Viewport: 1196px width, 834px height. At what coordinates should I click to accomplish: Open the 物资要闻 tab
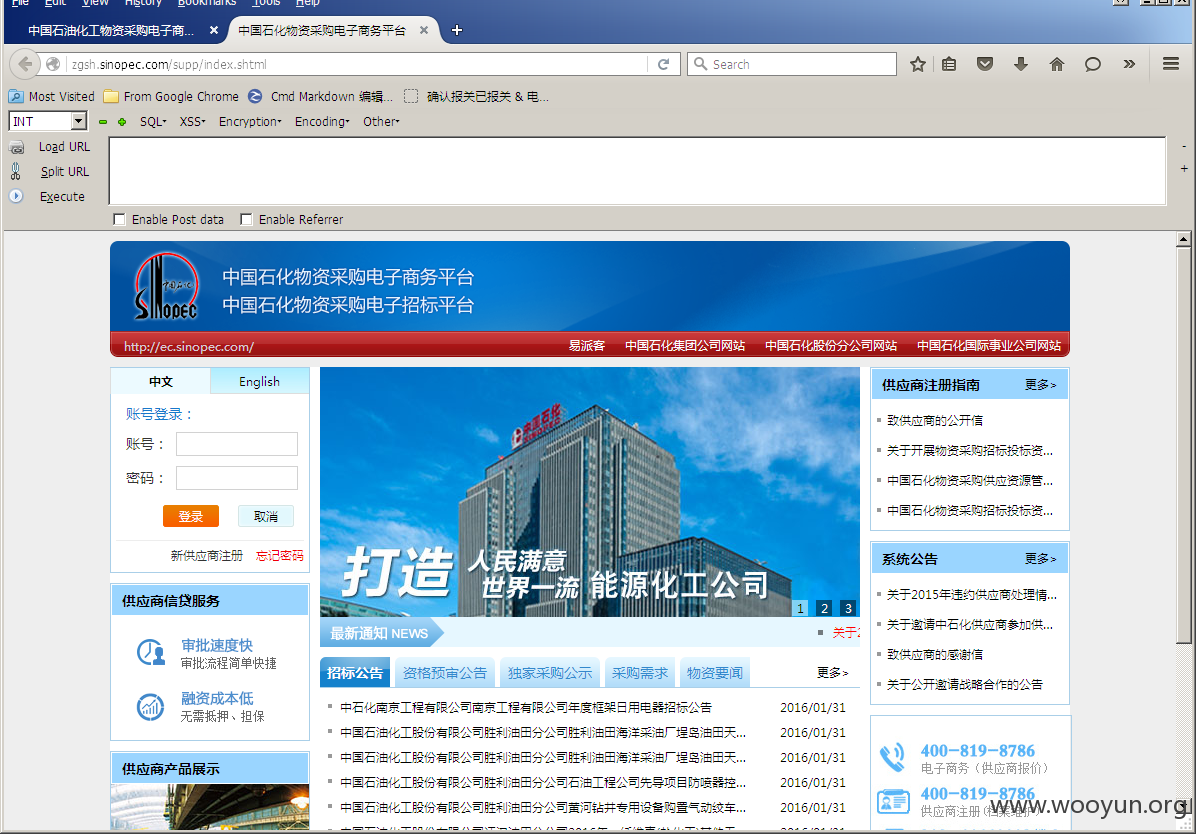(715, 673)
